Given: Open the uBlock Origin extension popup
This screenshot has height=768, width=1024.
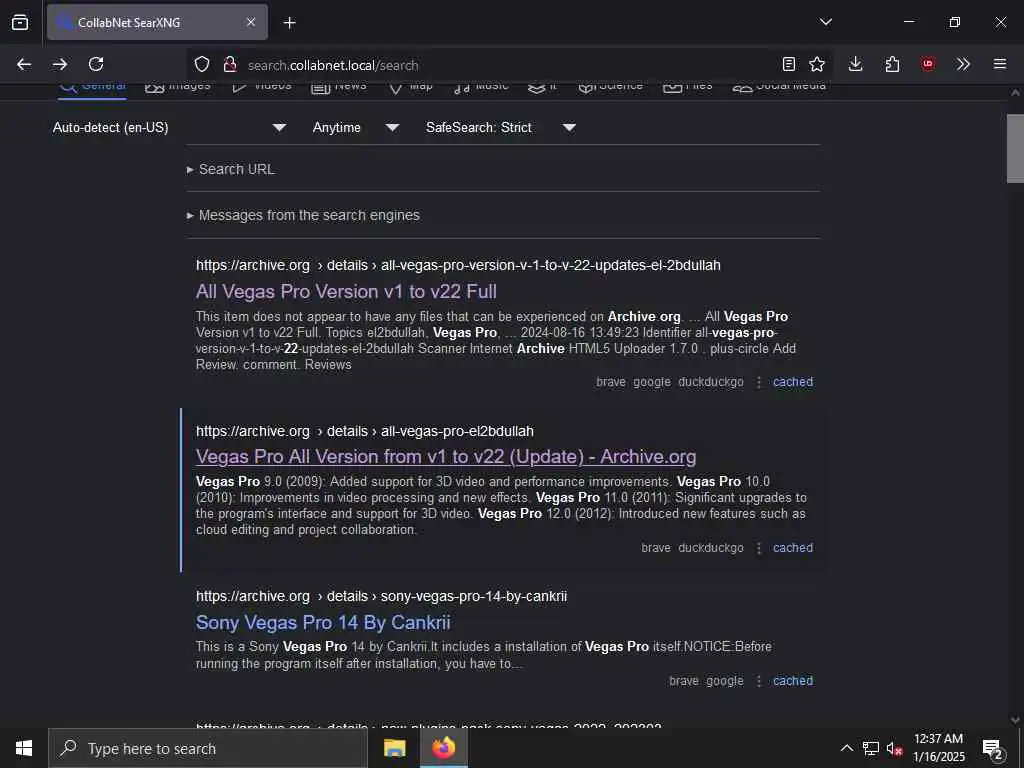Looking at the screenshot, I should tap(928, 64).
